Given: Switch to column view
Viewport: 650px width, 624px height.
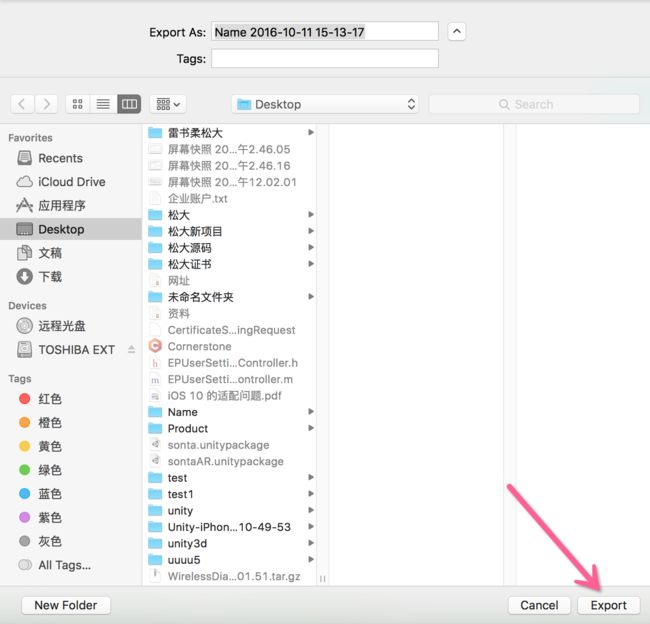Looking at the screenshot, I should coord(129,104).
